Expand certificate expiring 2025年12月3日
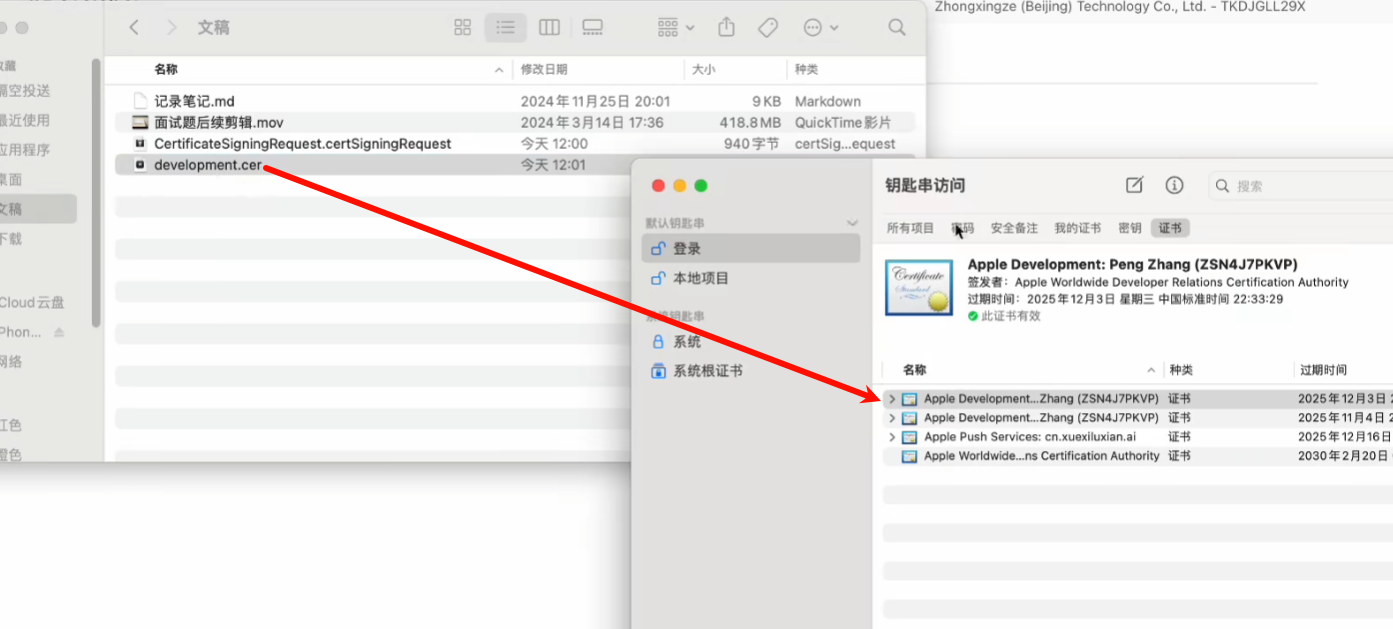The image size is (1393, 629). [x=892, y=399]
